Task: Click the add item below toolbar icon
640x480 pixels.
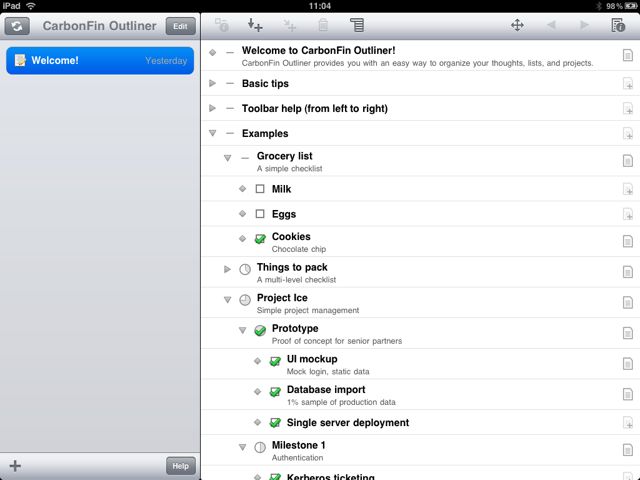Action: [255, 25]
